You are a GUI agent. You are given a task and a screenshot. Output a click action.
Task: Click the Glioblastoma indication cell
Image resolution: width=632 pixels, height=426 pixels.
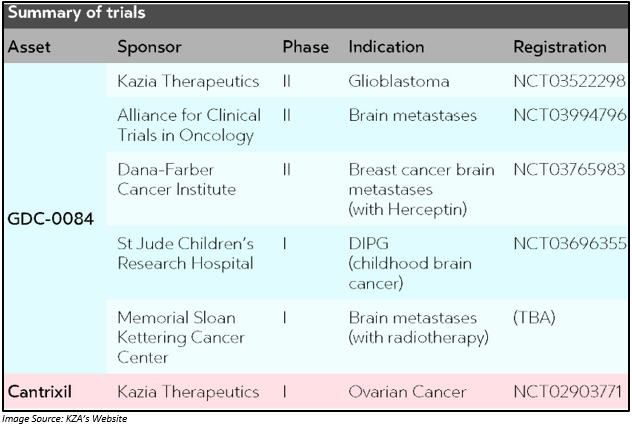399,81
